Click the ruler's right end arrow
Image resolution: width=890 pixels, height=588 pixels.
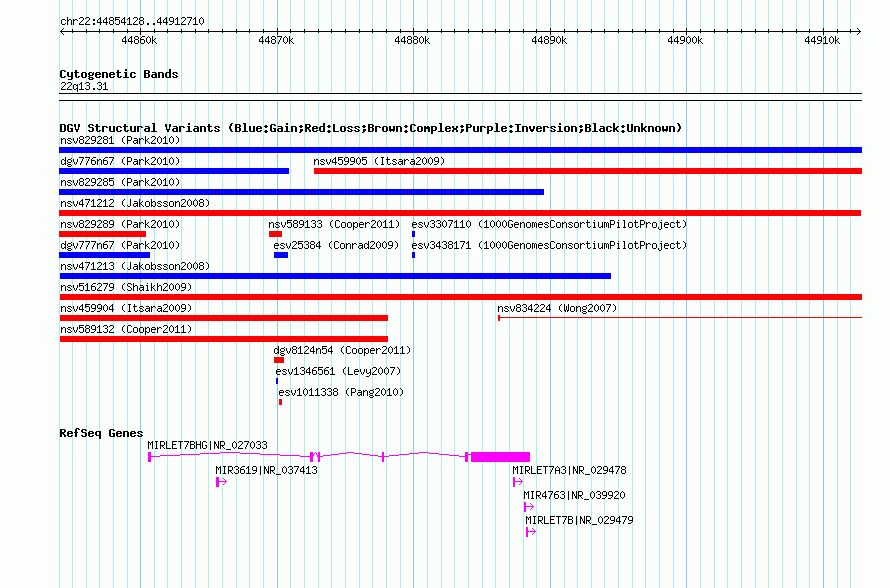(859, 31)
